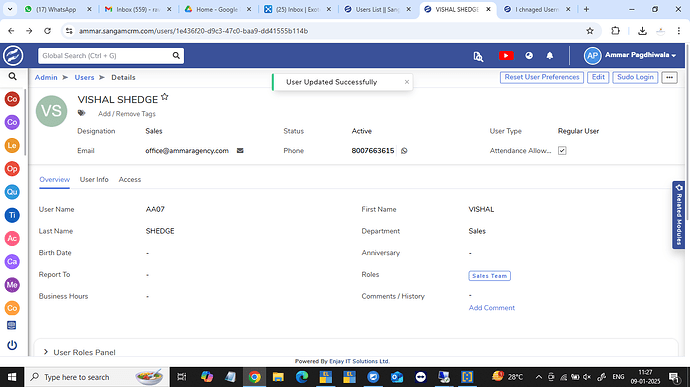Click the power logout icon in sidebar
Image resolution: width=690 pixels, height=387 pixels.
point(12,345)
